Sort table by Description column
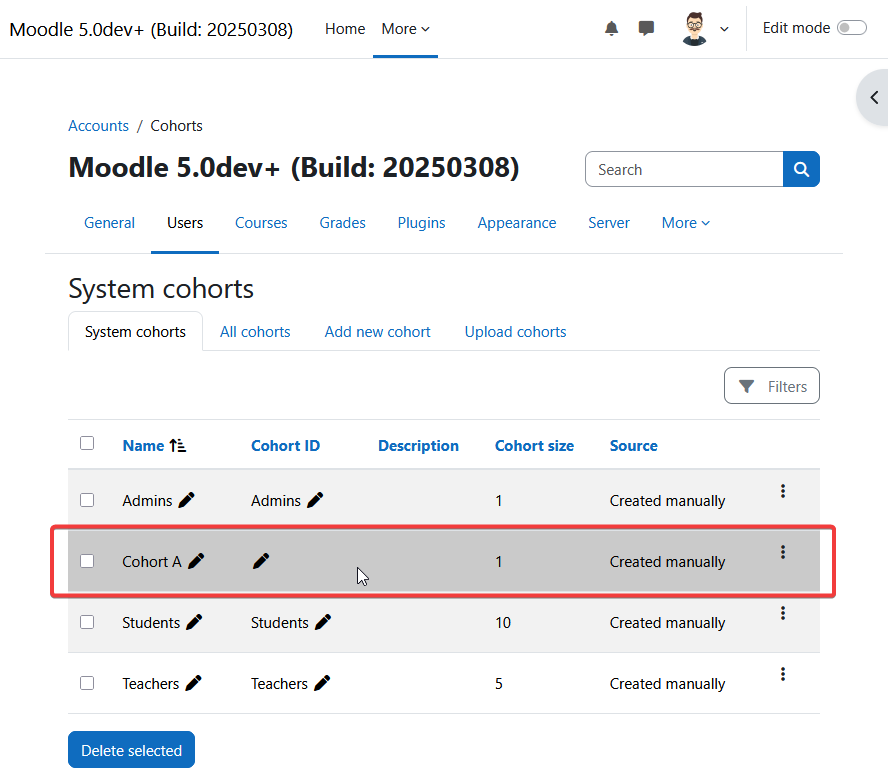Viewport: 888px width, 777px height. click(419, 446)
